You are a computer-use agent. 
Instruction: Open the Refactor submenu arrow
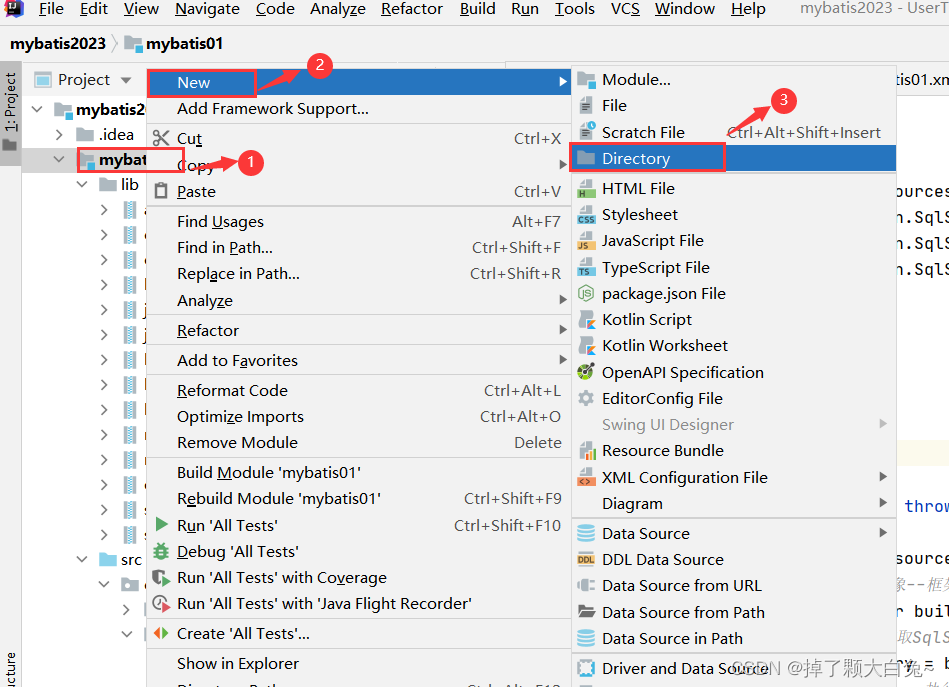coord(563,330)
